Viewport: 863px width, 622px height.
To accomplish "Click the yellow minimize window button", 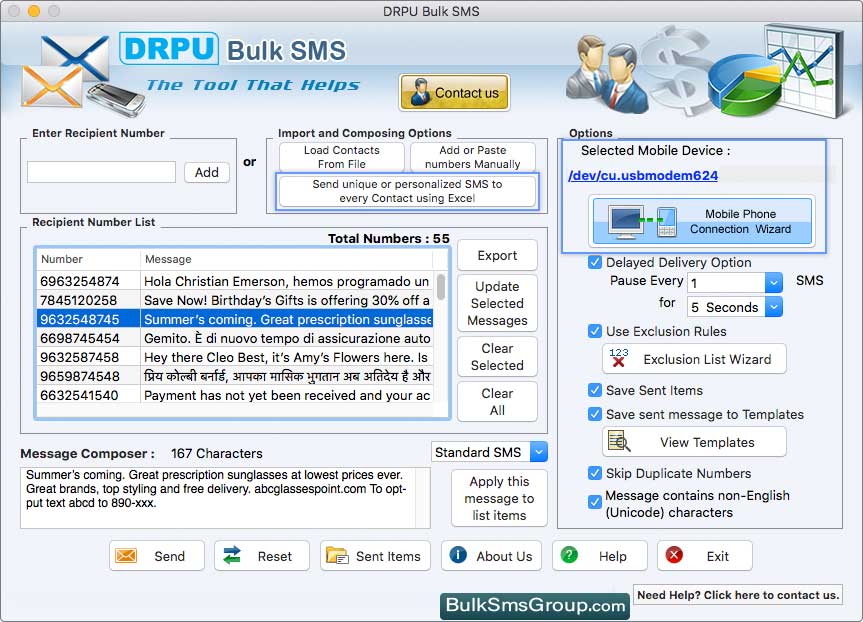I will (x=34, y=11).
